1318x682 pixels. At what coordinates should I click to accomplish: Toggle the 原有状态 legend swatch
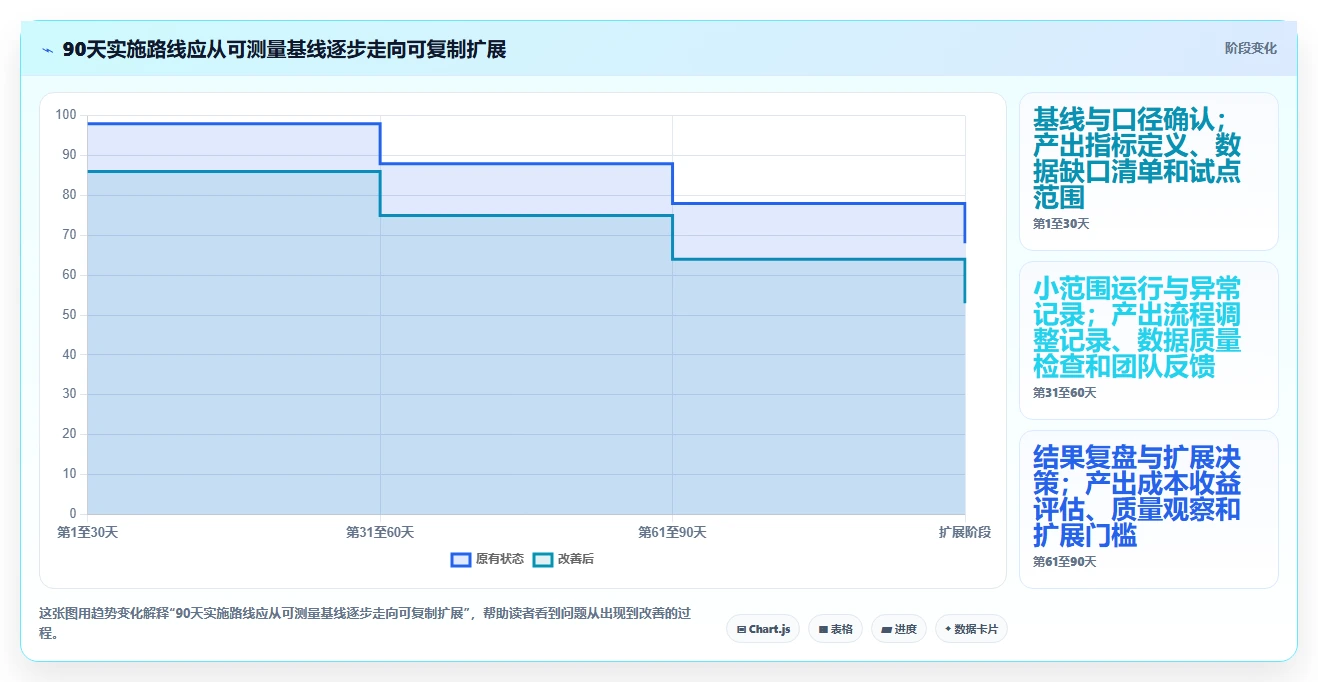pyautogui.click(x=461, y=560)
